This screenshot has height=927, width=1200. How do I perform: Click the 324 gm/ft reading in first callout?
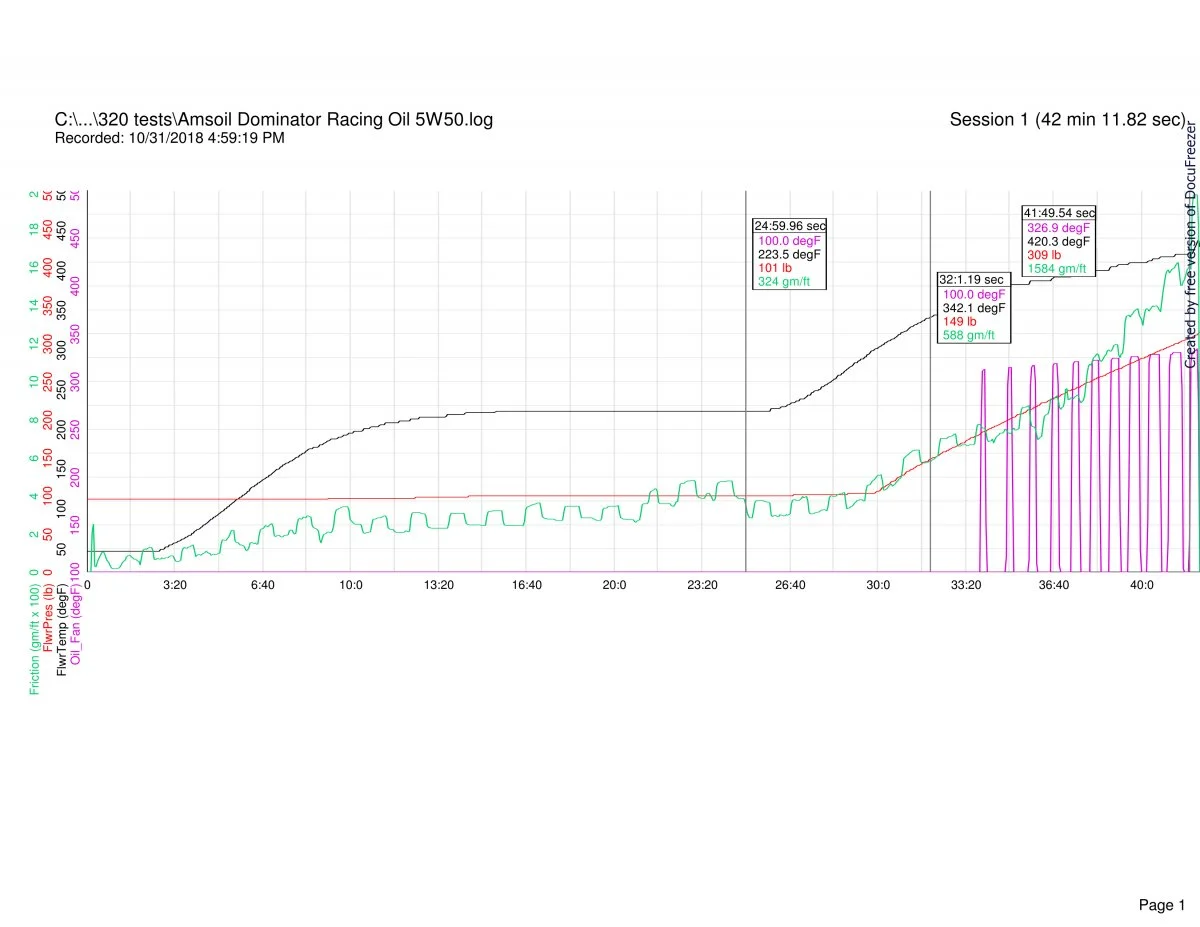pyautogui.click(x=783, y=282)
